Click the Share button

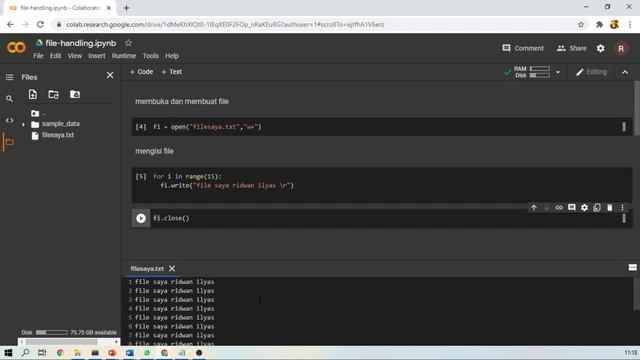click(571, 48)
